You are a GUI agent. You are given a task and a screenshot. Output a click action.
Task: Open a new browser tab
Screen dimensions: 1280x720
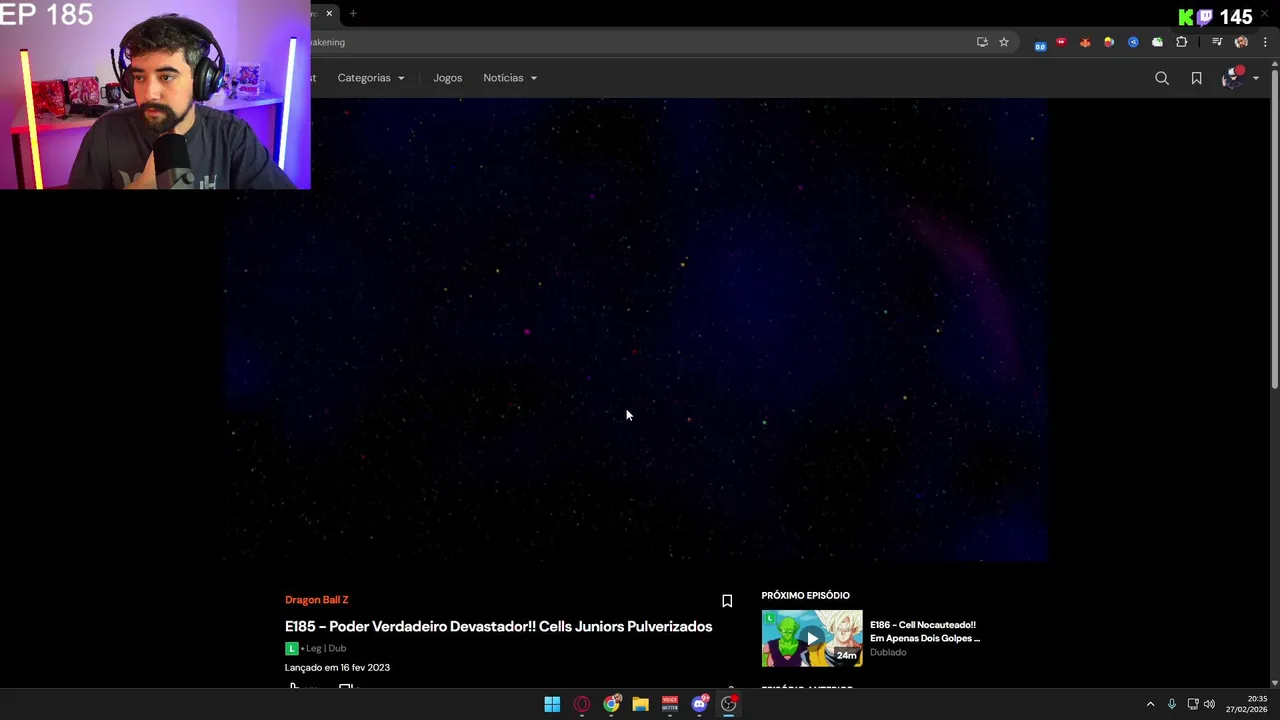coord(353,13)
